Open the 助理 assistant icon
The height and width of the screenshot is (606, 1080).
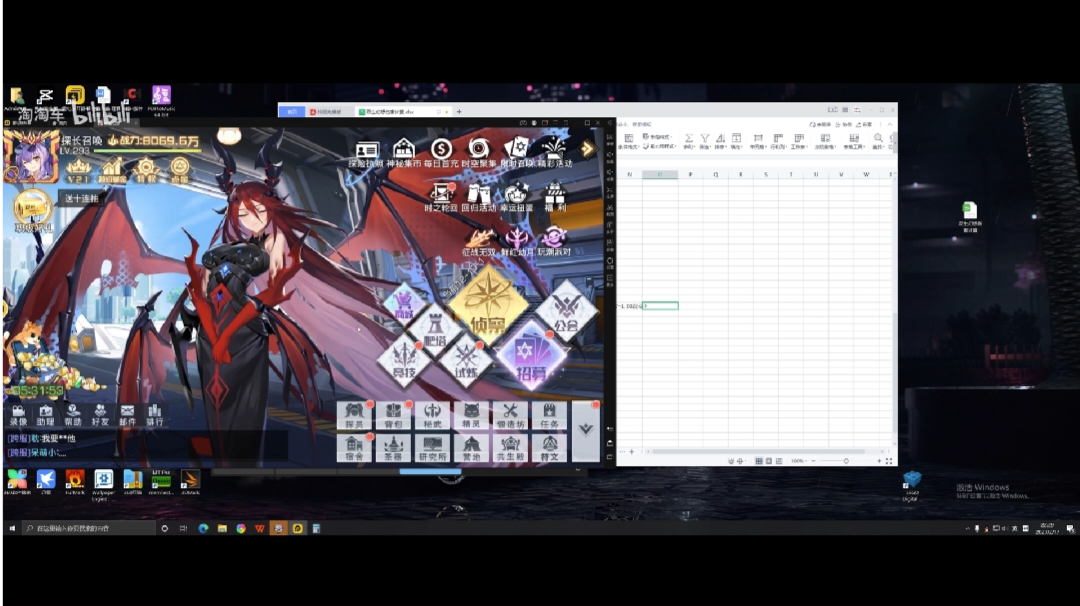(x=45, y=415)
